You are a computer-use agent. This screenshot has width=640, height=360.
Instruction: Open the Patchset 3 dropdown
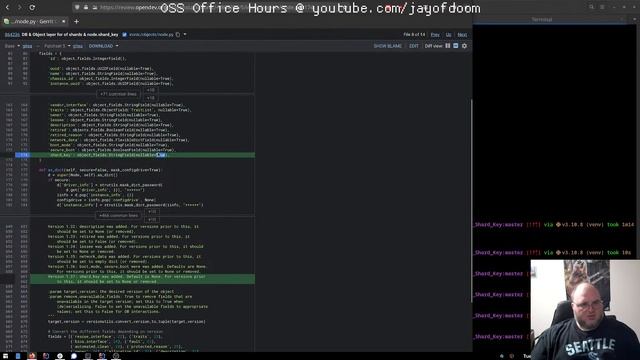pyautogui.click(x=57, y=46)
